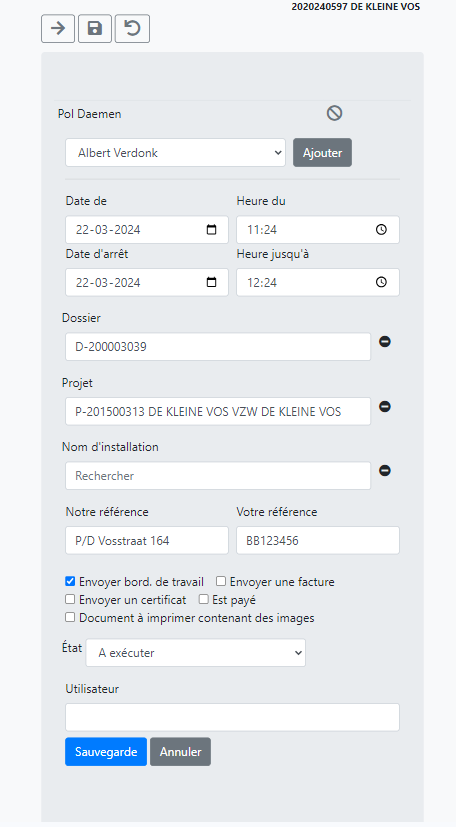Click the floppy disk save icon

click(x=95, y=28)
